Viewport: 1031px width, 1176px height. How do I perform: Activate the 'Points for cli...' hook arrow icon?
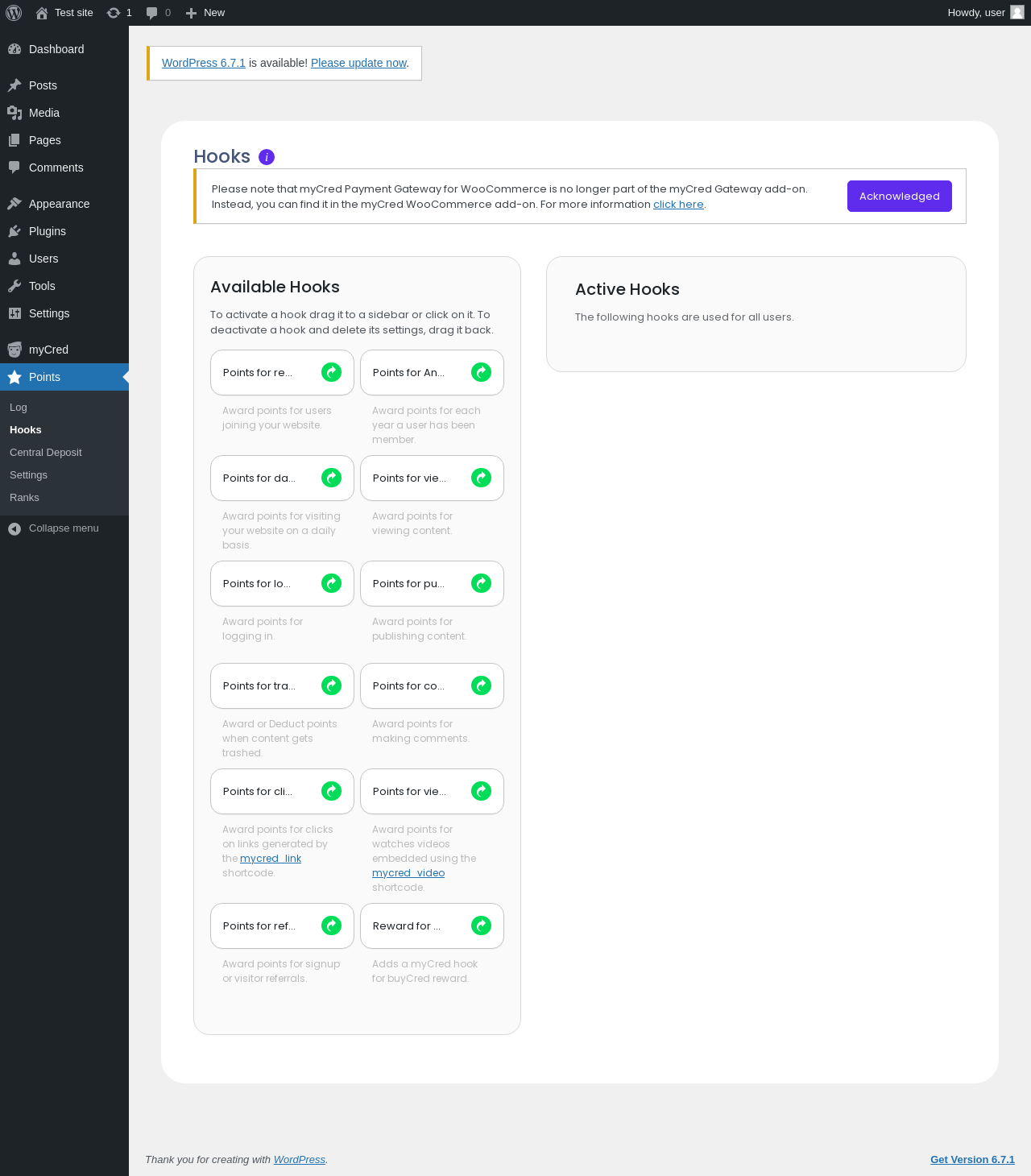click(x=331, y=791)
